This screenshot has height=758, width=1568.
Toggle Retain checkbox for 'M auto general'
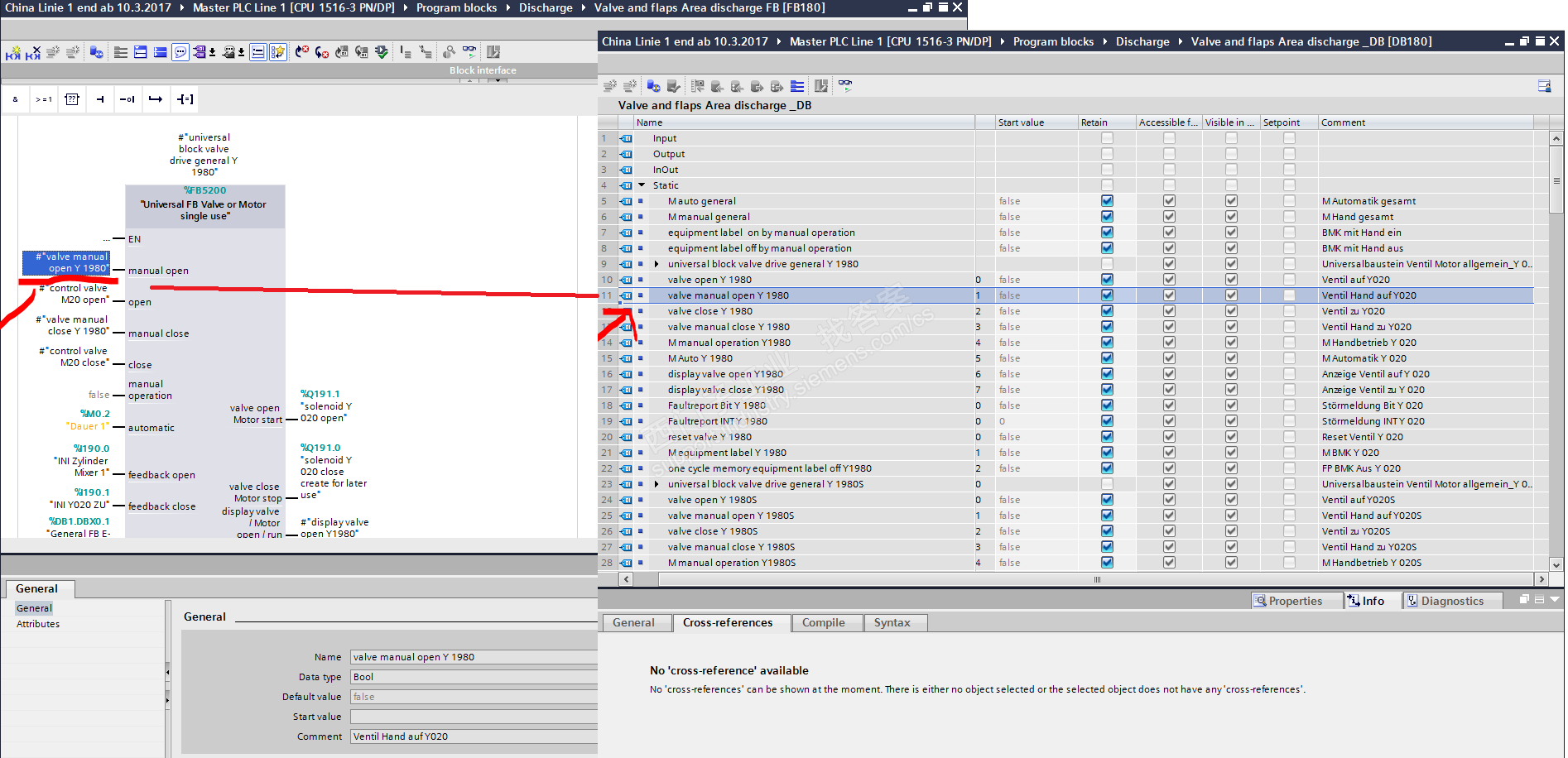tap(1107, 201)
